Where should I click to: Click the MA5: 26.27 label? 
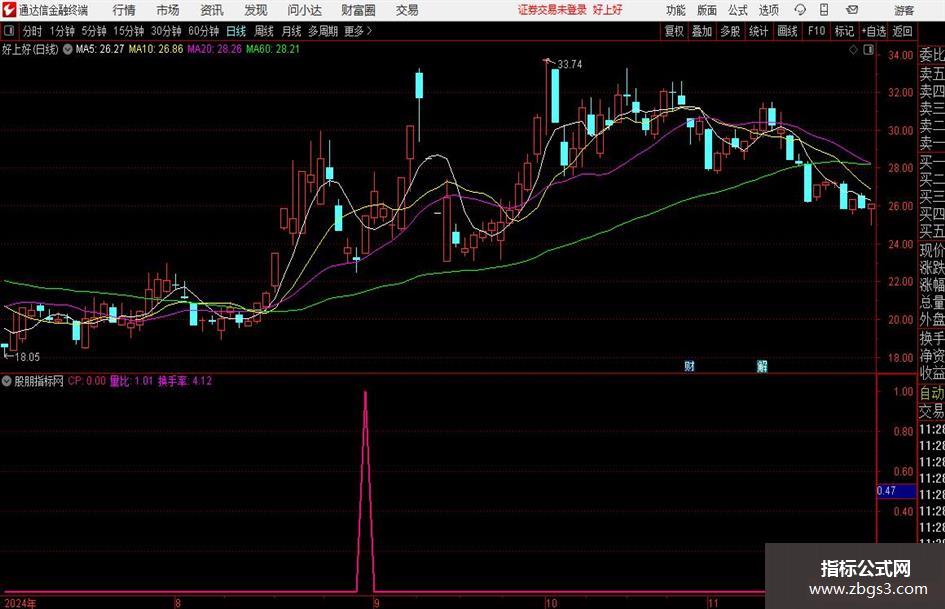point(100,49)
